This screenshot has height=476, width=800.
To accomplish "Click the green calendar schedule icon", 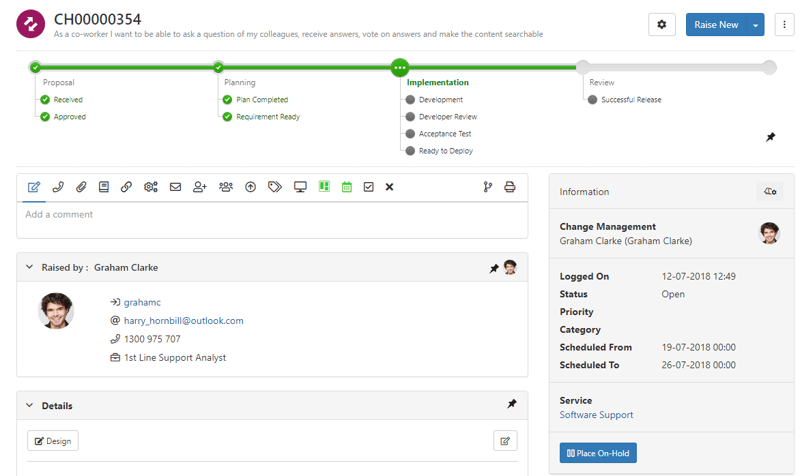I will tap(347, 187).
